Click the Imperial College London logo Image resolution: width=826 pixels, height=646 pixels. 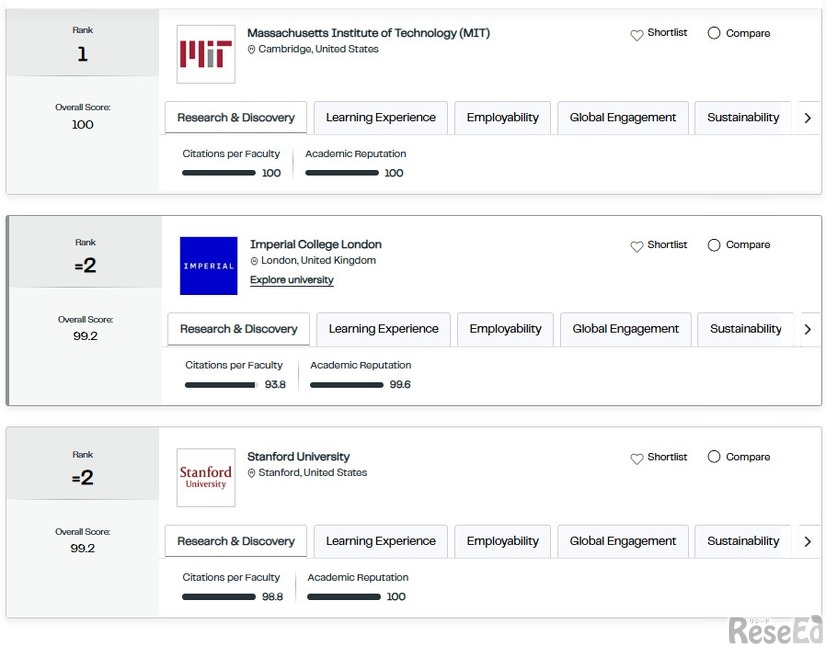point(209,266)
